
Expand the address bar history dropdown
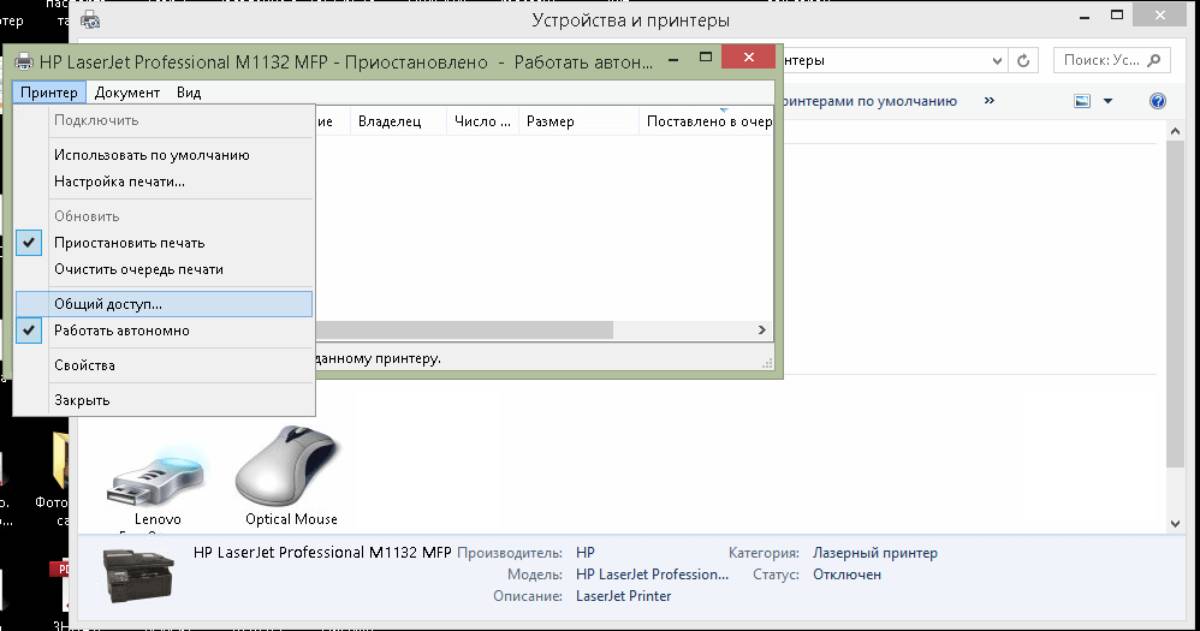pos(998,61)
